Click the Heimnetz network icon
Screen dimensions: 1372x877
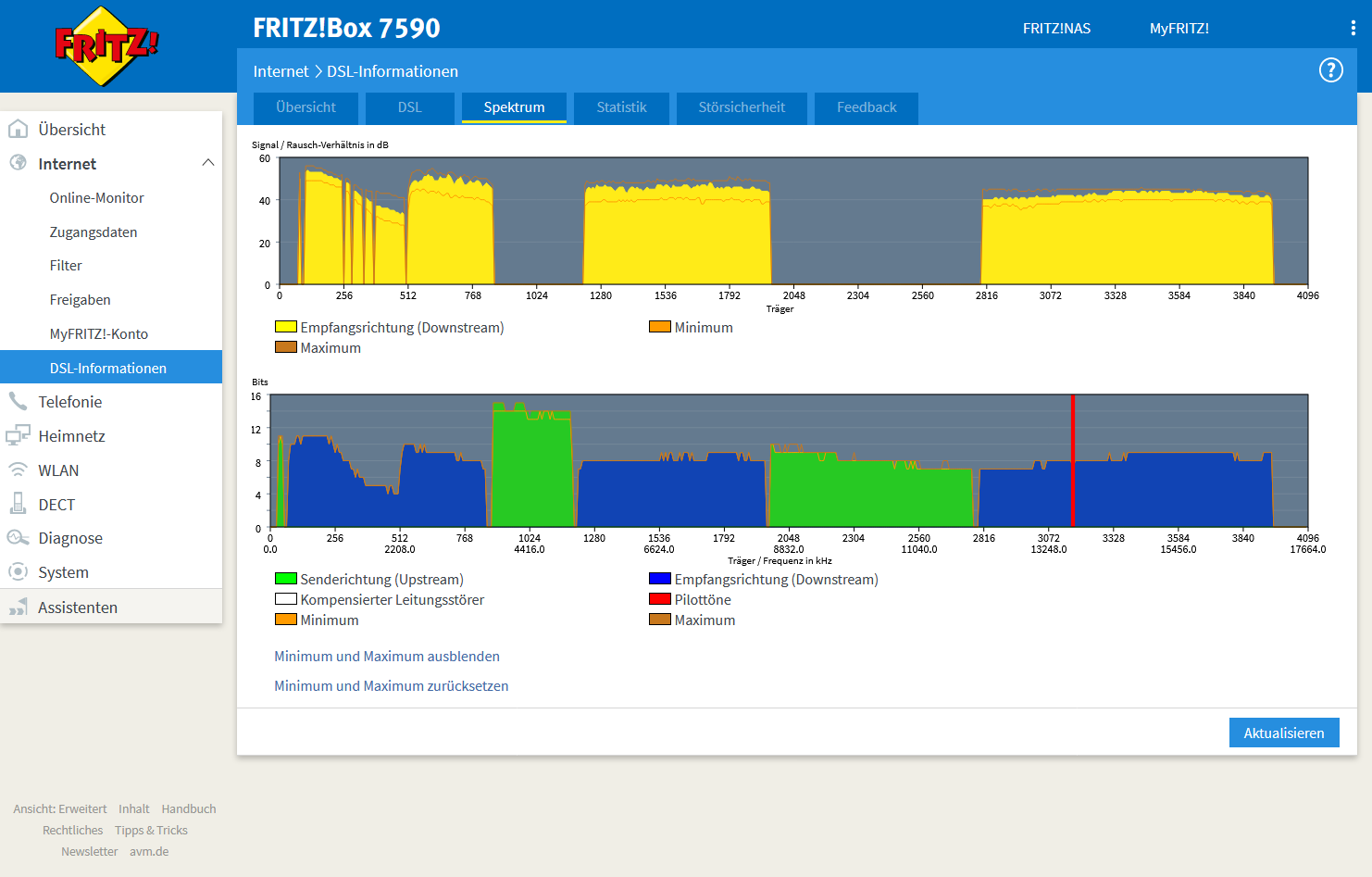coord(18,435)
